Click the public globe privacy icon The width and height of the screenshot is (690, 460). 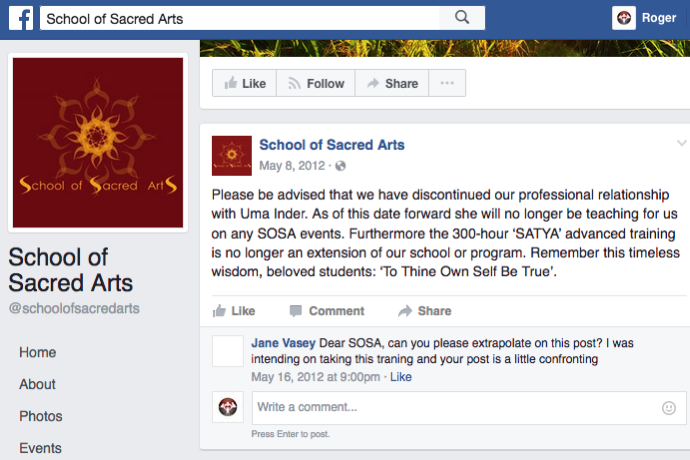(340, 165)
